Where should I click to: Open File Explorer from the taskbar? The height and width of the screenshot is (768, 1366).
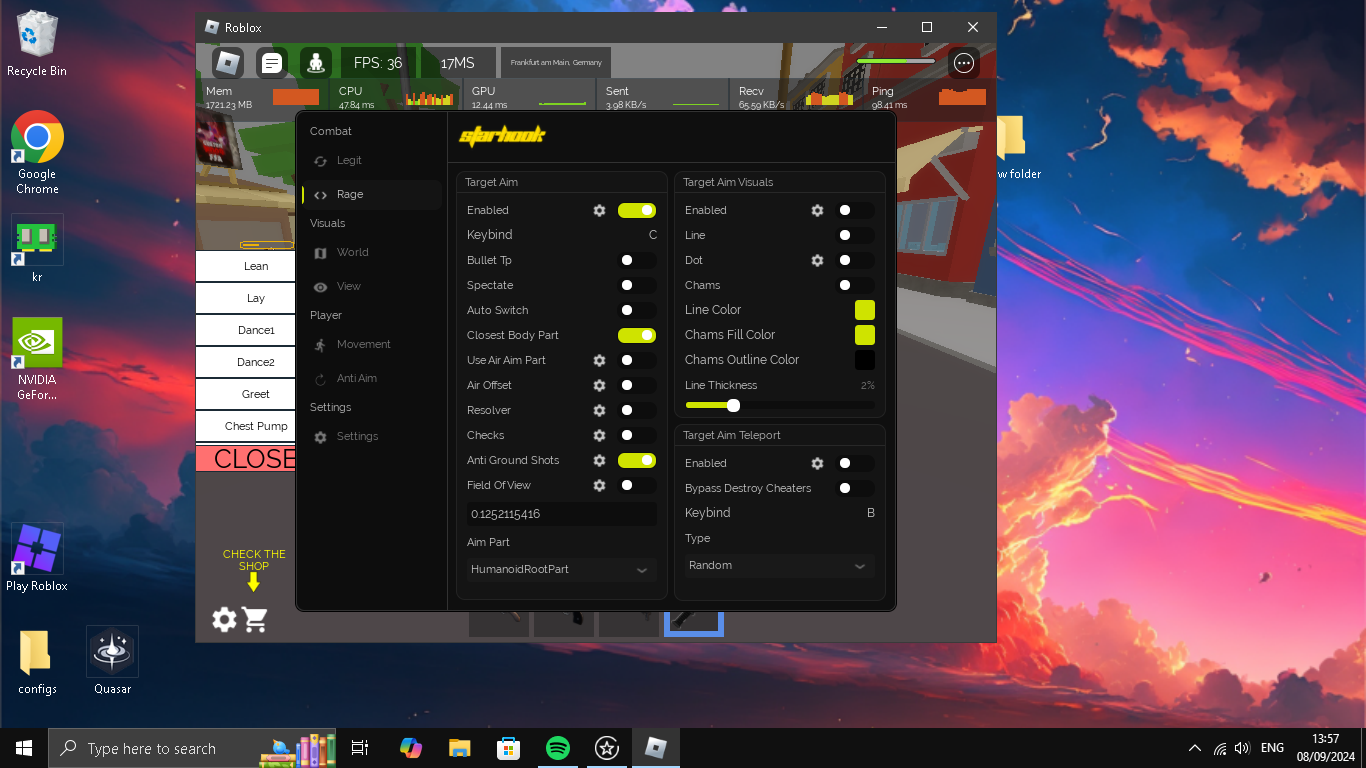(x=459, y=748)
